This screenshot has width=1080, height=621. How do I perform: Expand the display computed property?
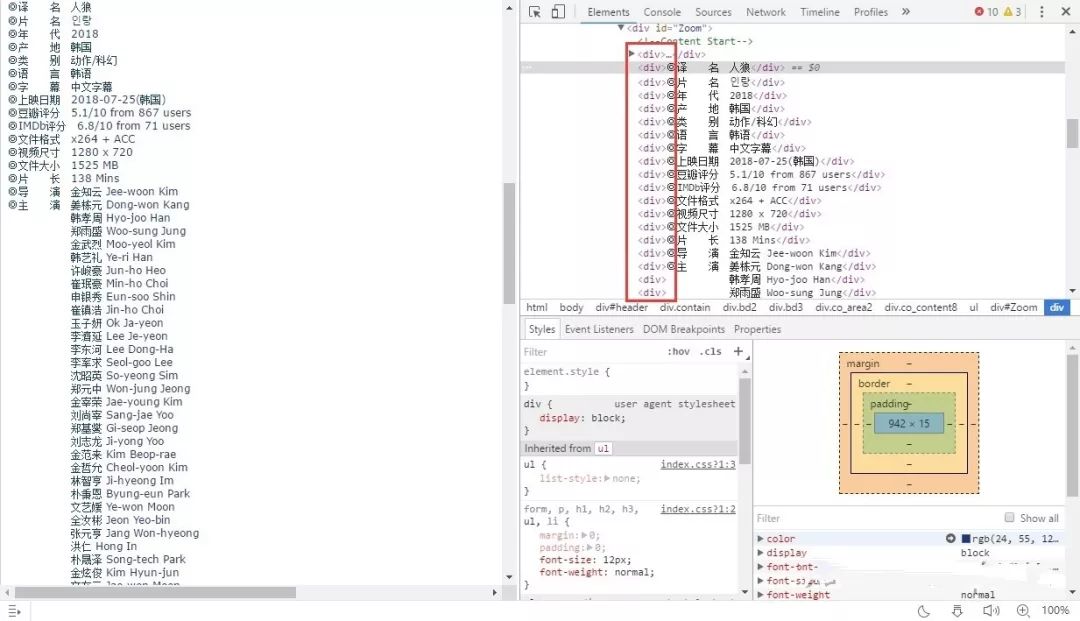(x=760, y=552)
